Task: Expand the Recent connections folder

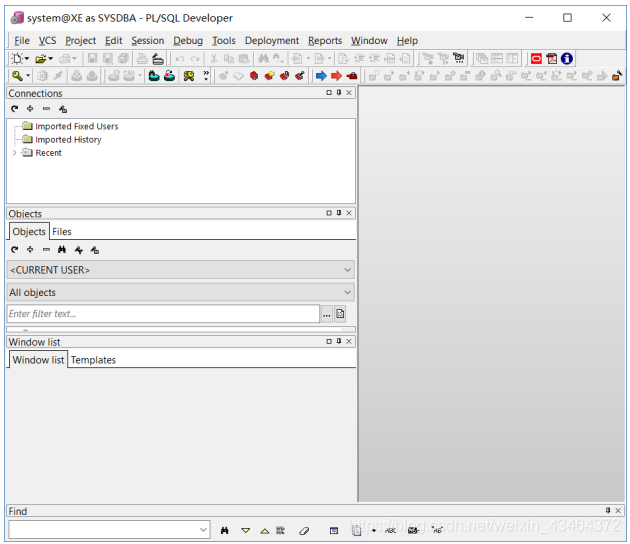Action: (14, 153)
